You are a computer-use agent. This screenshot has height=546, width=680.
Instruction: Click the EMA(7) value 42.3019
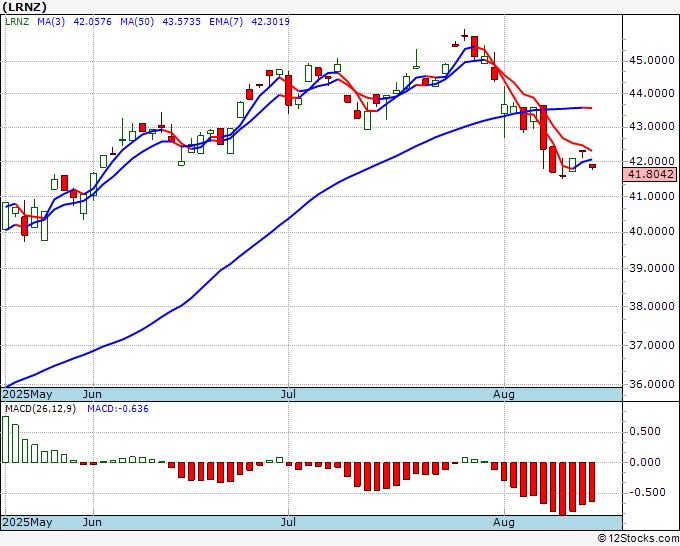[x=270, y=21]
